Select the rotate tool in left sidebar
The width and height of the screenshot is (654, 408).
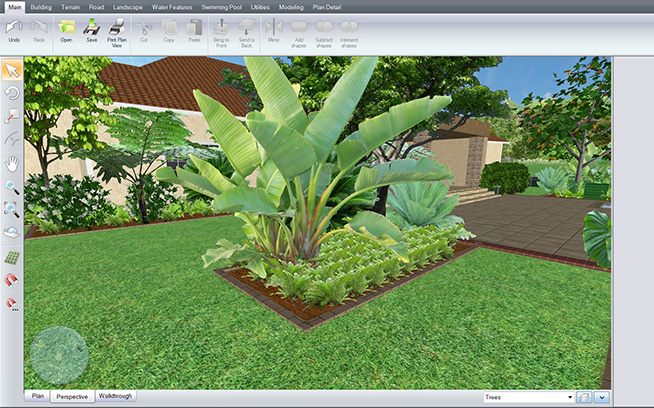[x=12, y=93]
